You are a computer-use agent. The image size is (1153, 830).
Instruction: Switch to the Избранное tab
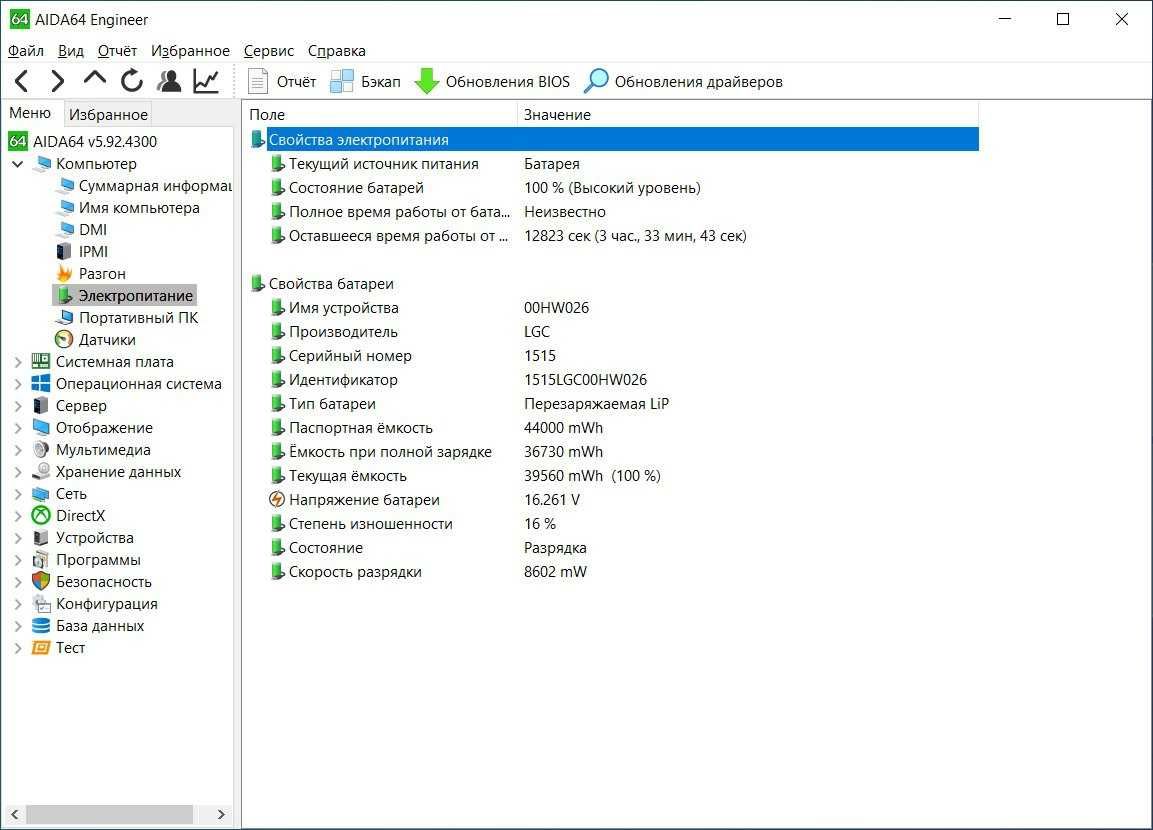[108, 115]
